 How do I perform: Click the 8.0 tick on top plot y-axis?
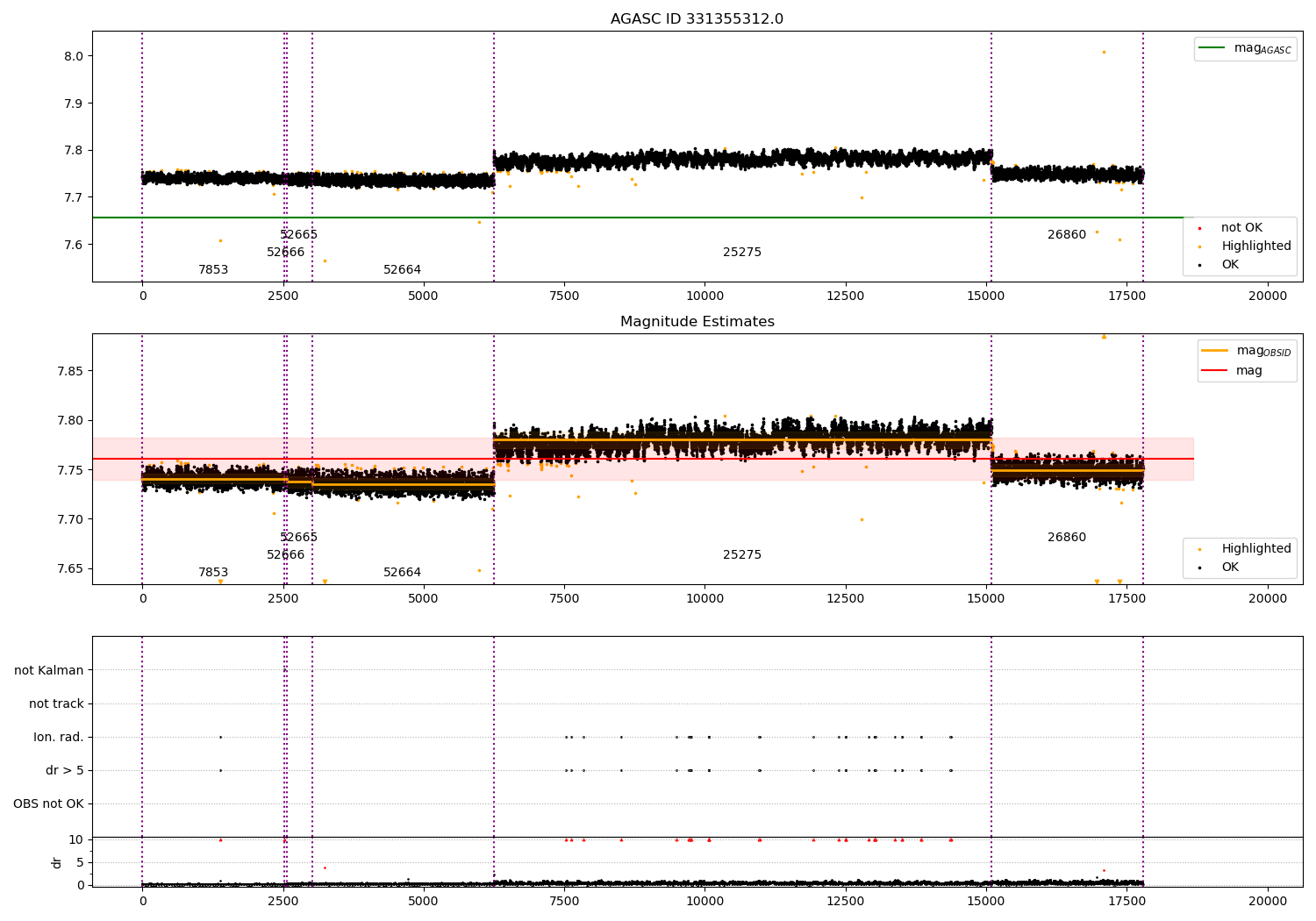[x=75, y=56]
